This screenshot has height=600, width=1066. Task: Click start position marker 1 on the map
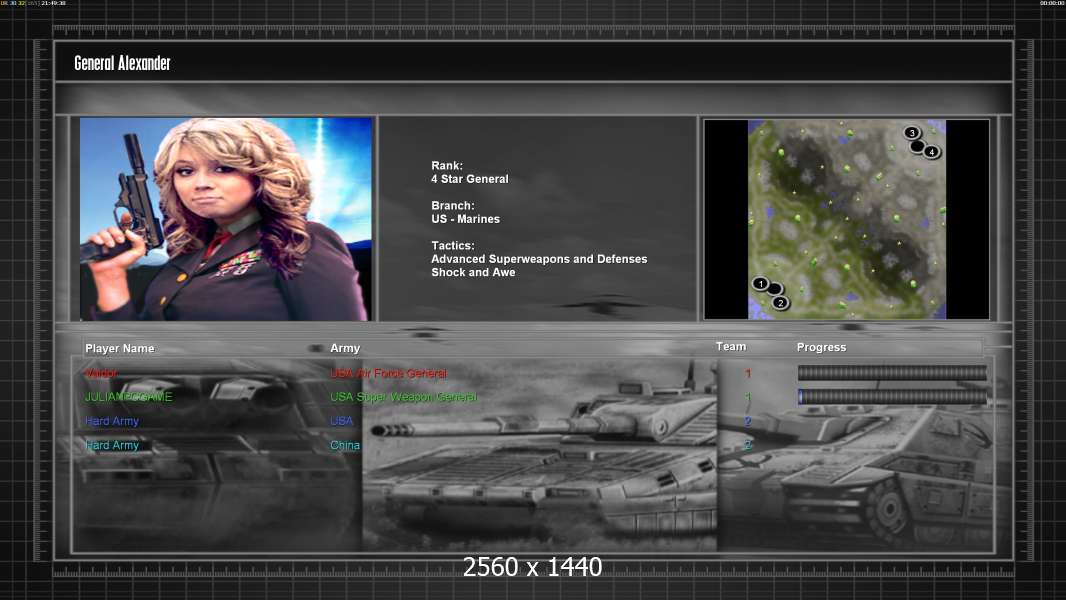coord(761,283)
